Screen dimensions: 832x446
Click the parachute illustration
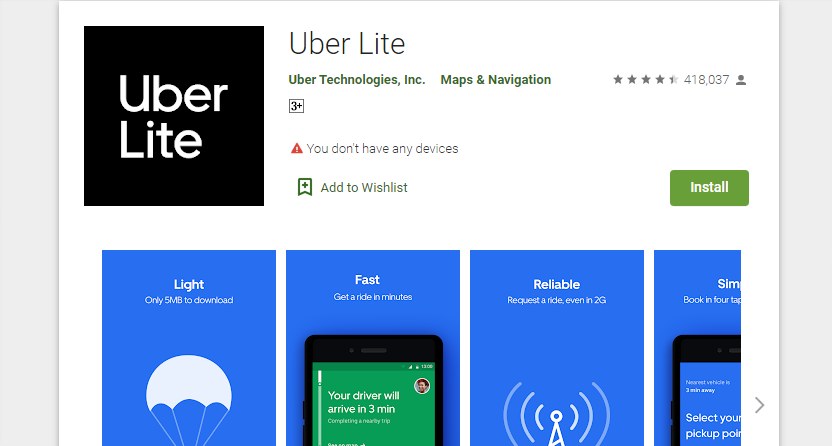pyautogui.click(x=189, y=400)
